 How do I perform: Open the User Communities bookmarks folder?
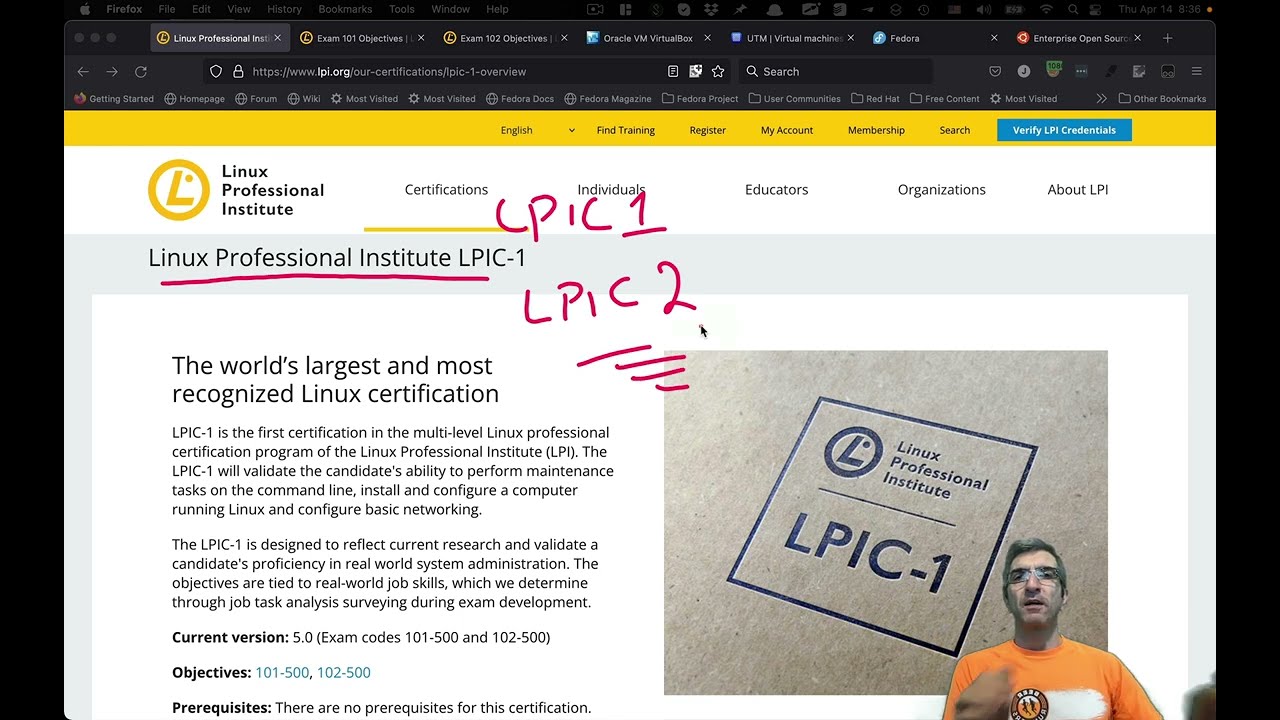coord(795,99)
